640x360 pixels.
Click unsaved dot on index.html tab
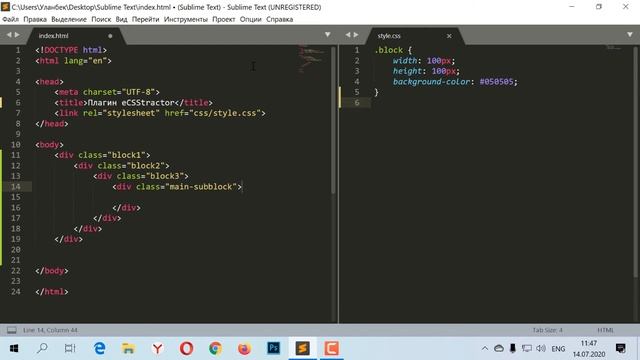tap(110, 36)
